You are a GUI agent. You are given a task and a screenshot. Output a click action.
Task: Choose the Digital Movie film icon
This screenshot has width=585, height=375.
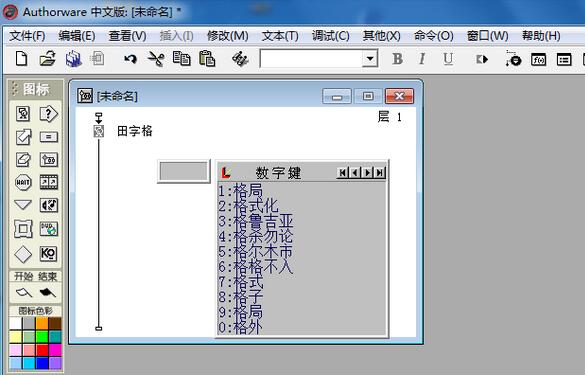tap(49, 182)
